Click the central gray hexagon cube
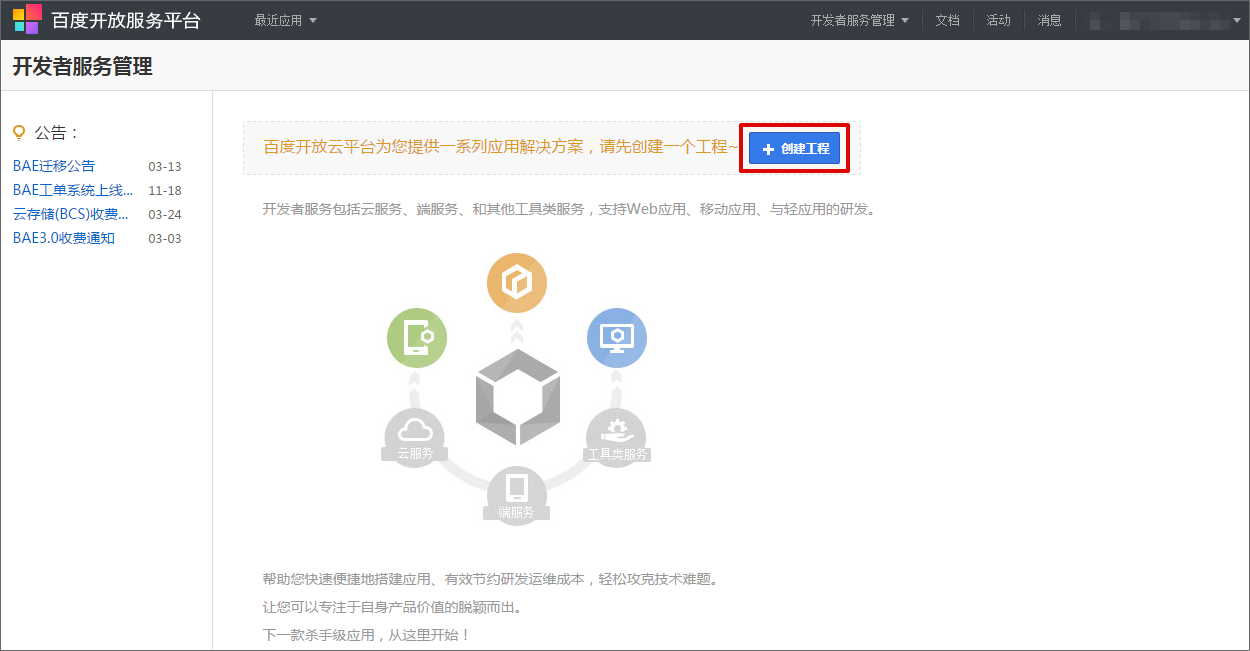The width and height of the screenshot is (1250, 651). (x=517, y=397)
